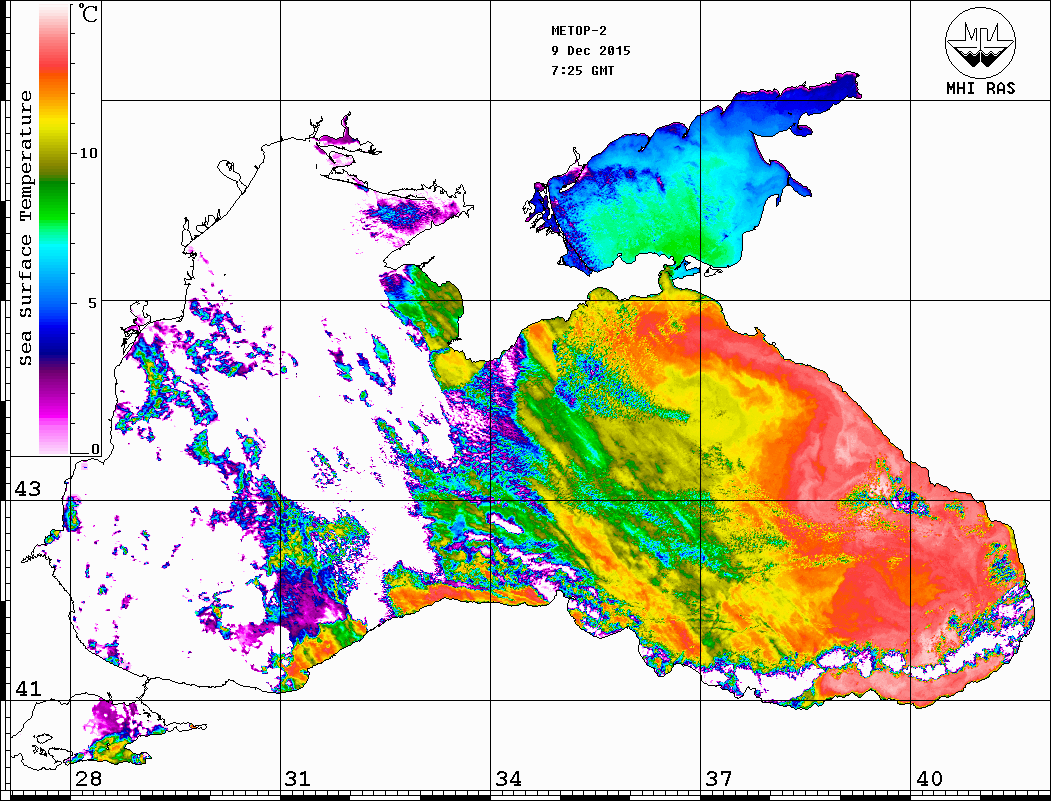Click the 'MHI RAS' caption text
This screenshot has height=801, width=1051.
[981, 88]
